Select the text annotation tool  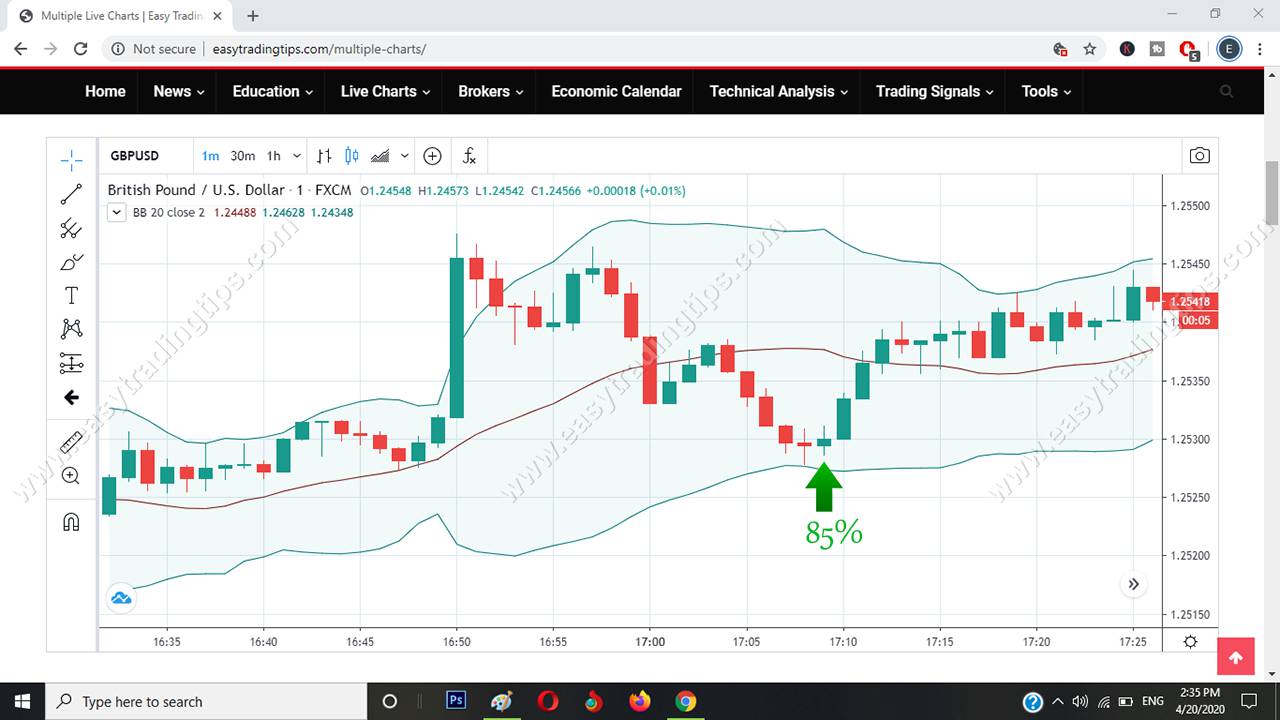point(70,295)
